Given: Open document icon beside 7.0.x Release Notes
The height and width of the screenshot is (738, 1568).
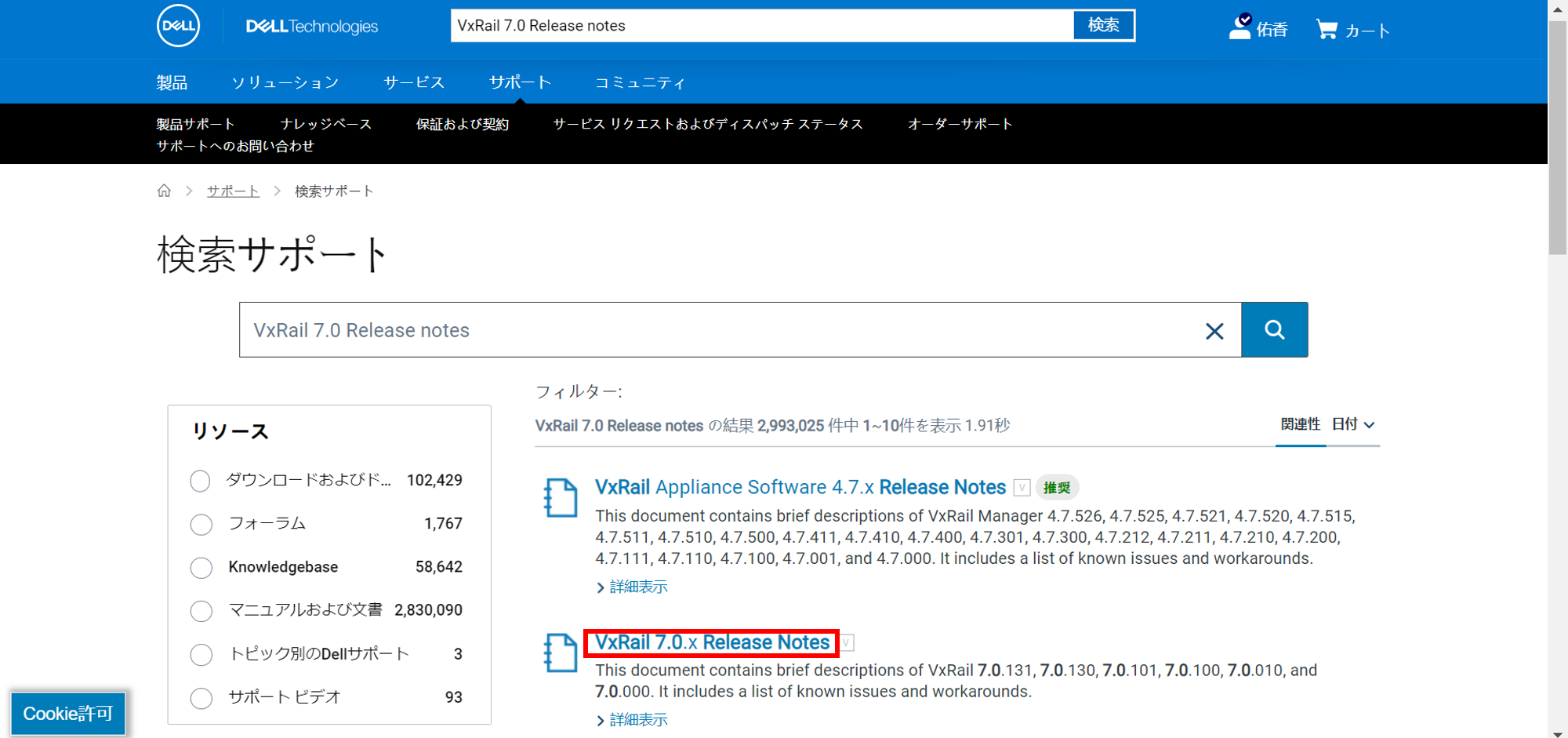Looking at the screenshot, I should (x=561, y=653).
